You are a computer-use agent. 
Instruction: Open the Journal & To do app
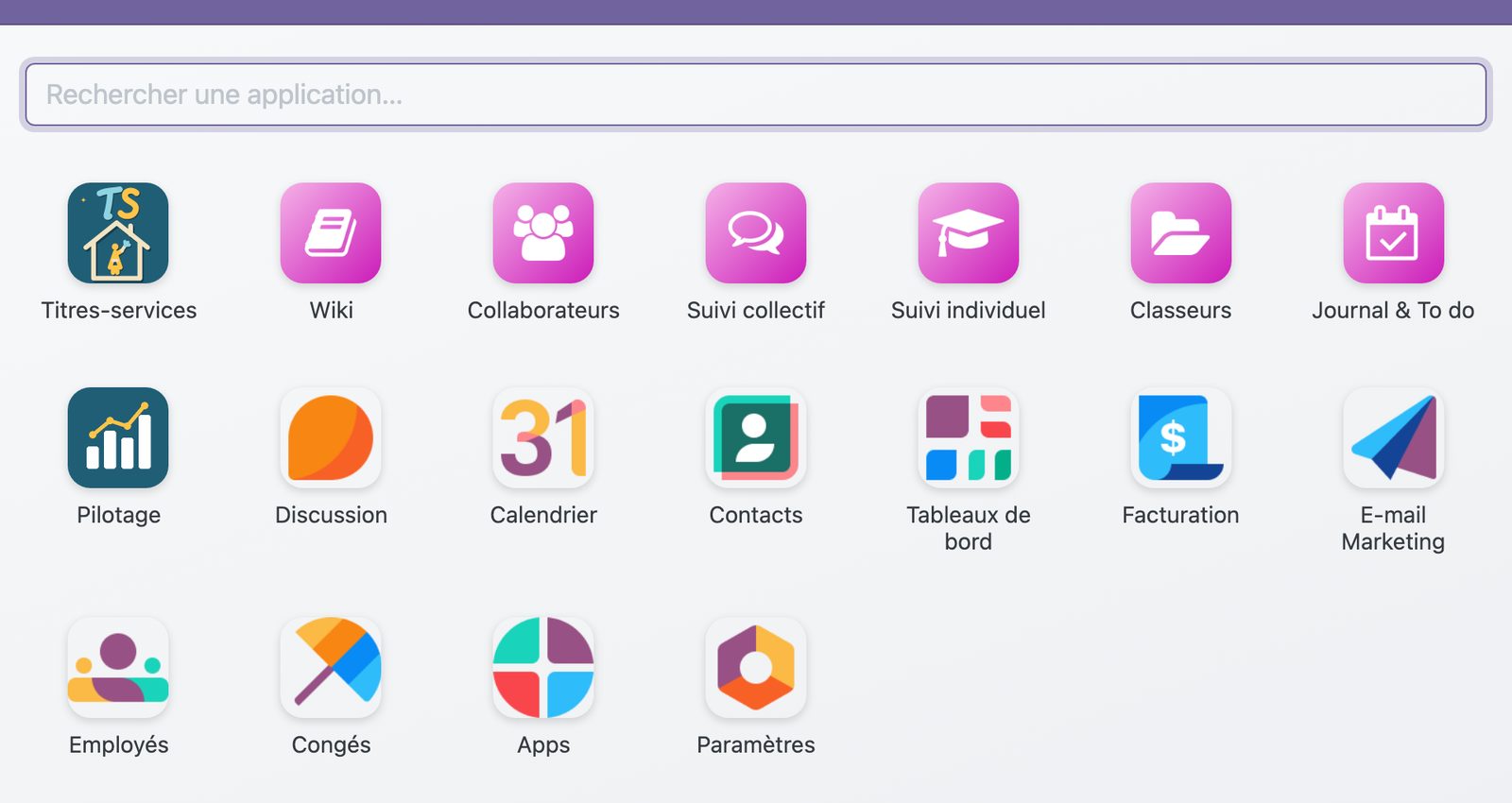pos(1394,233)
